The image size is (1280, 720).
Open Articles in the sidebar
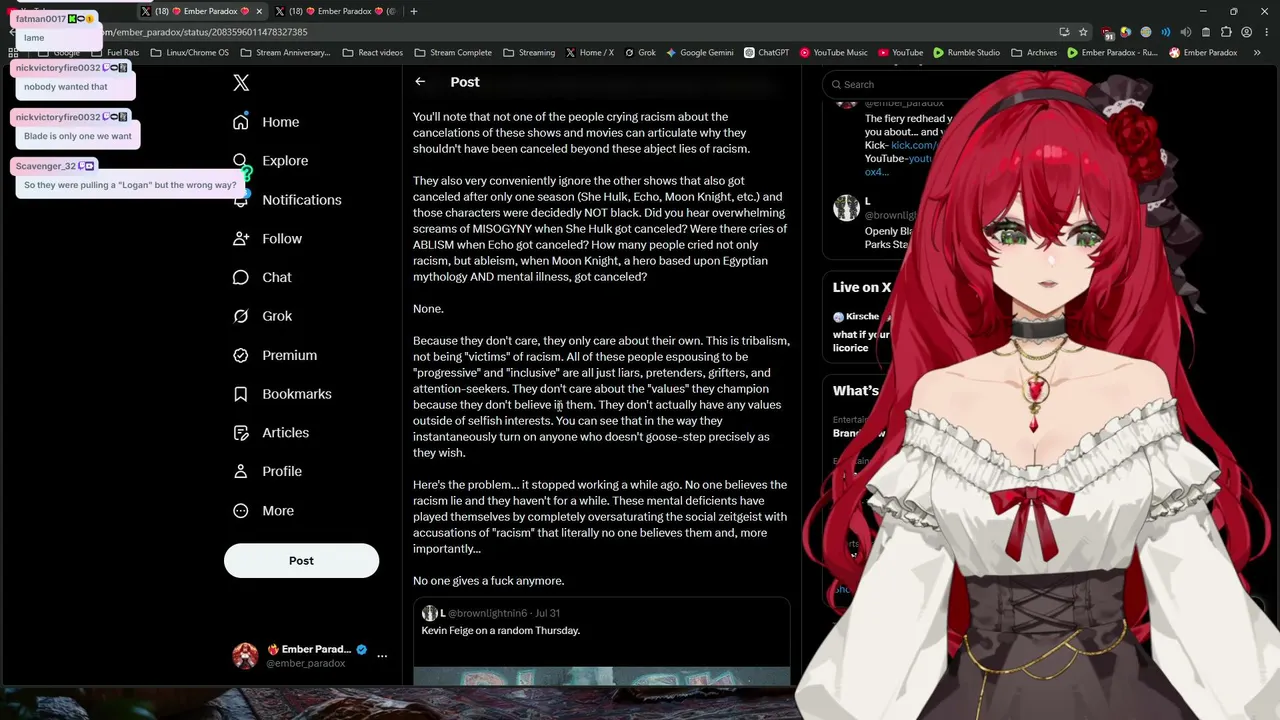(271, 433)
